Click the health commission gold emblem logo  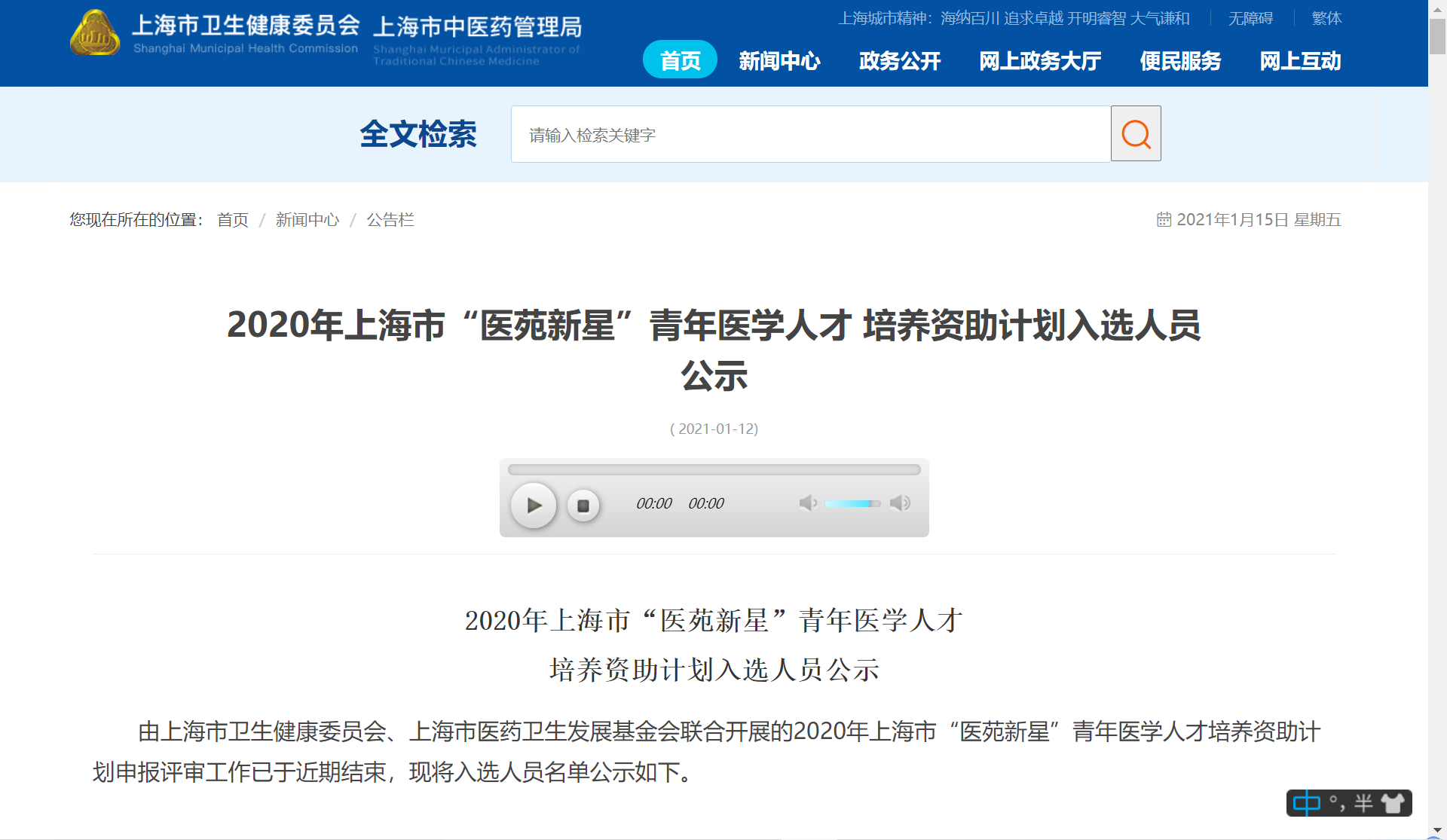coord(95,34)
